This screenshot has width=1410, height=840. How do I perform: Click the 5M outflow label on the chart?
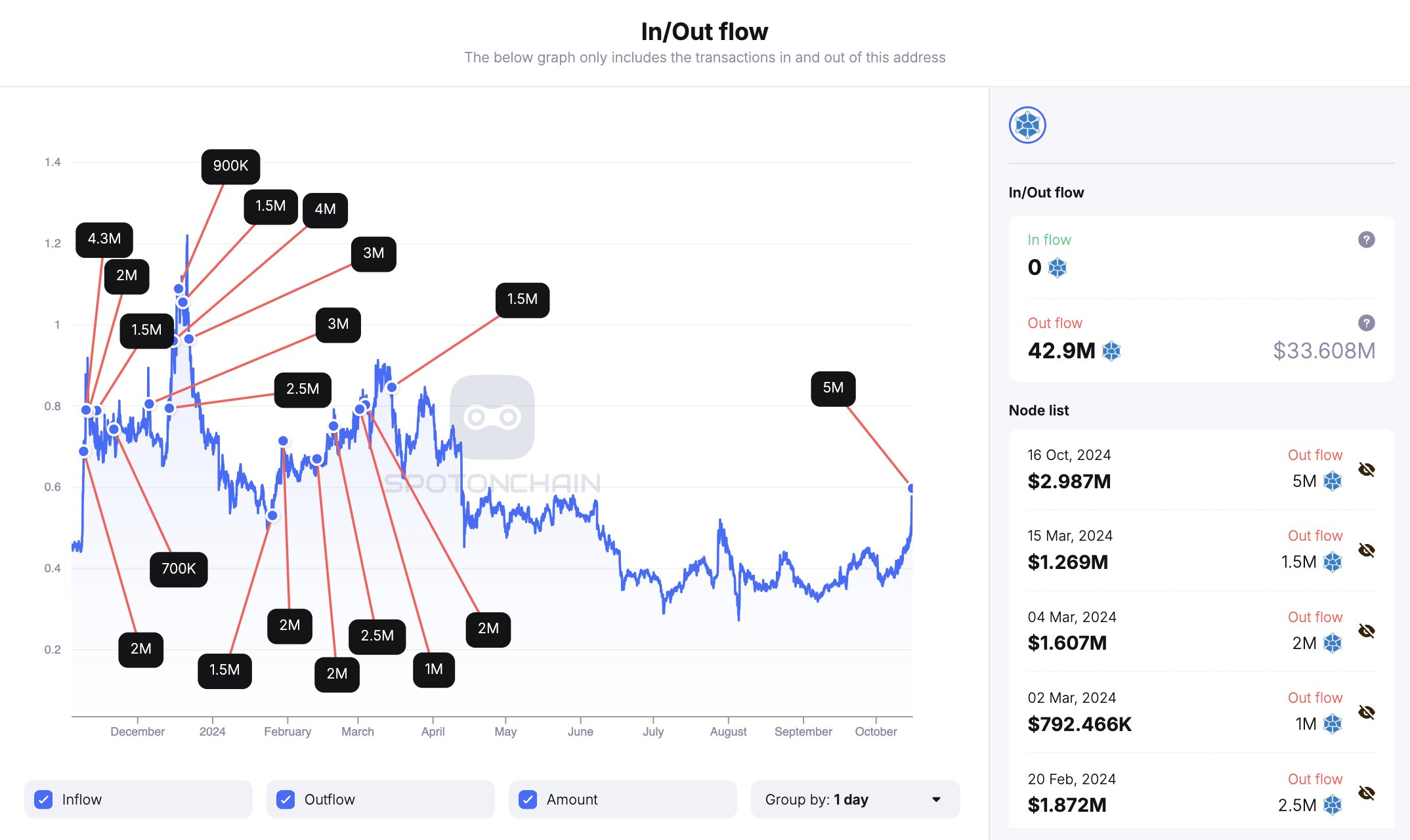[833, 388]
